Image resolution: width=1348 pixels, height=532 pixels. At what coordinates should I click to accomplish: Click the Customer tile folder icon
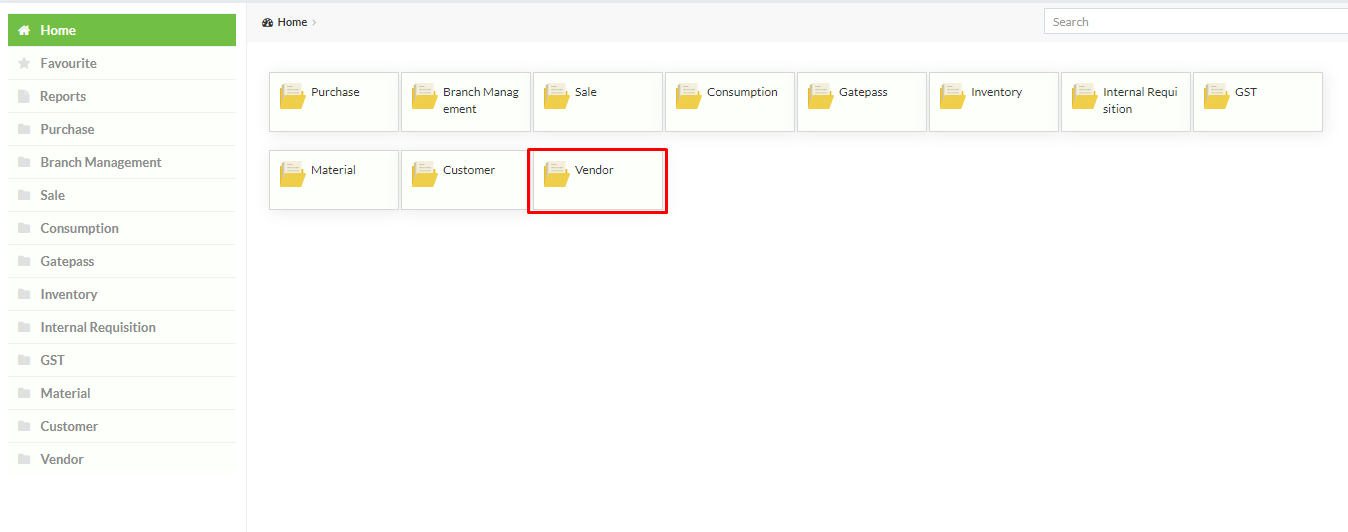424,174
